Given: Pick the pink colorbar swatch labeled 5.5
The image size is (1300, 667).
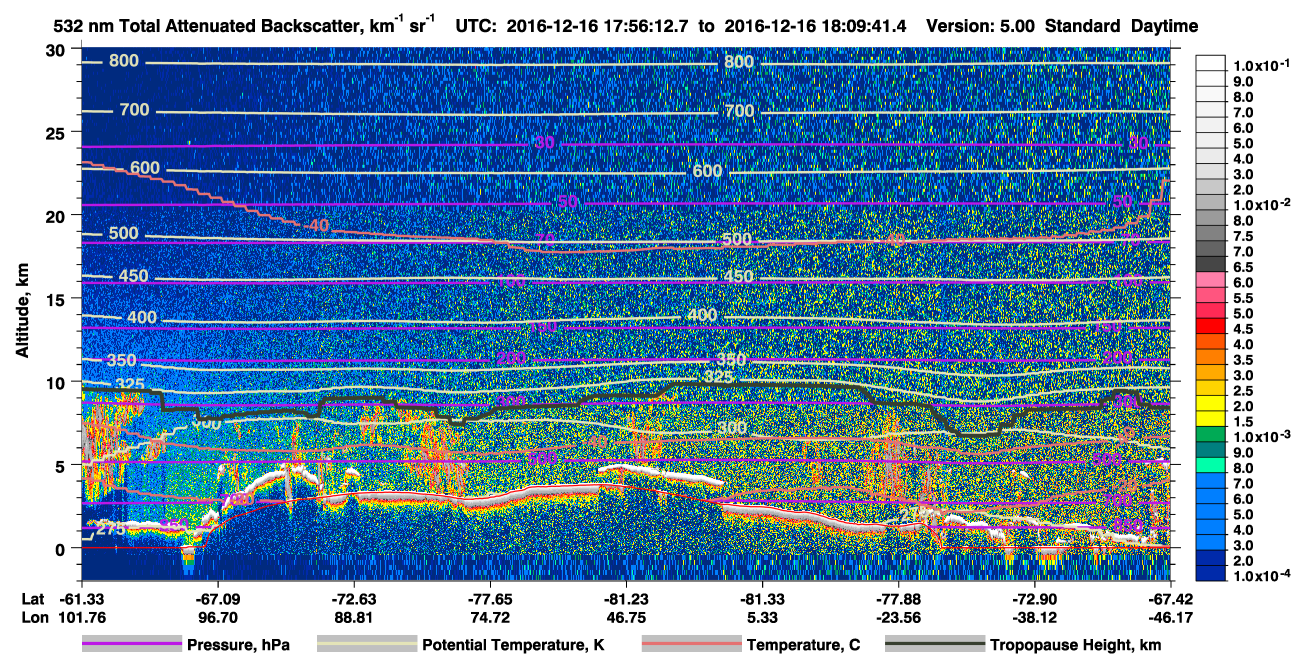Looking at the screenshot, I should coord(1211,297).
